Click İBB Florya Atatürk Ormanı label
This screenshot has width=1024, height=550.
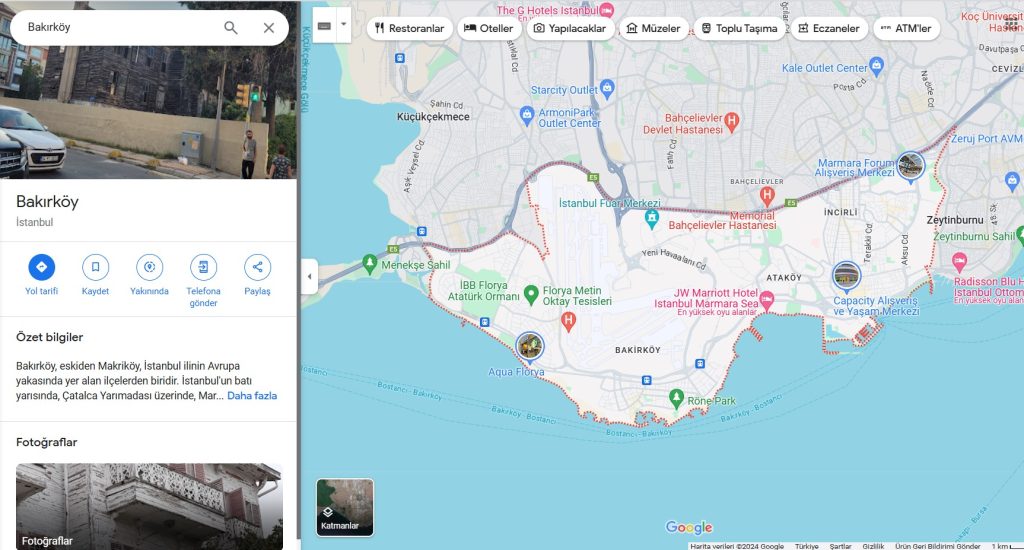tap(483, 291)
